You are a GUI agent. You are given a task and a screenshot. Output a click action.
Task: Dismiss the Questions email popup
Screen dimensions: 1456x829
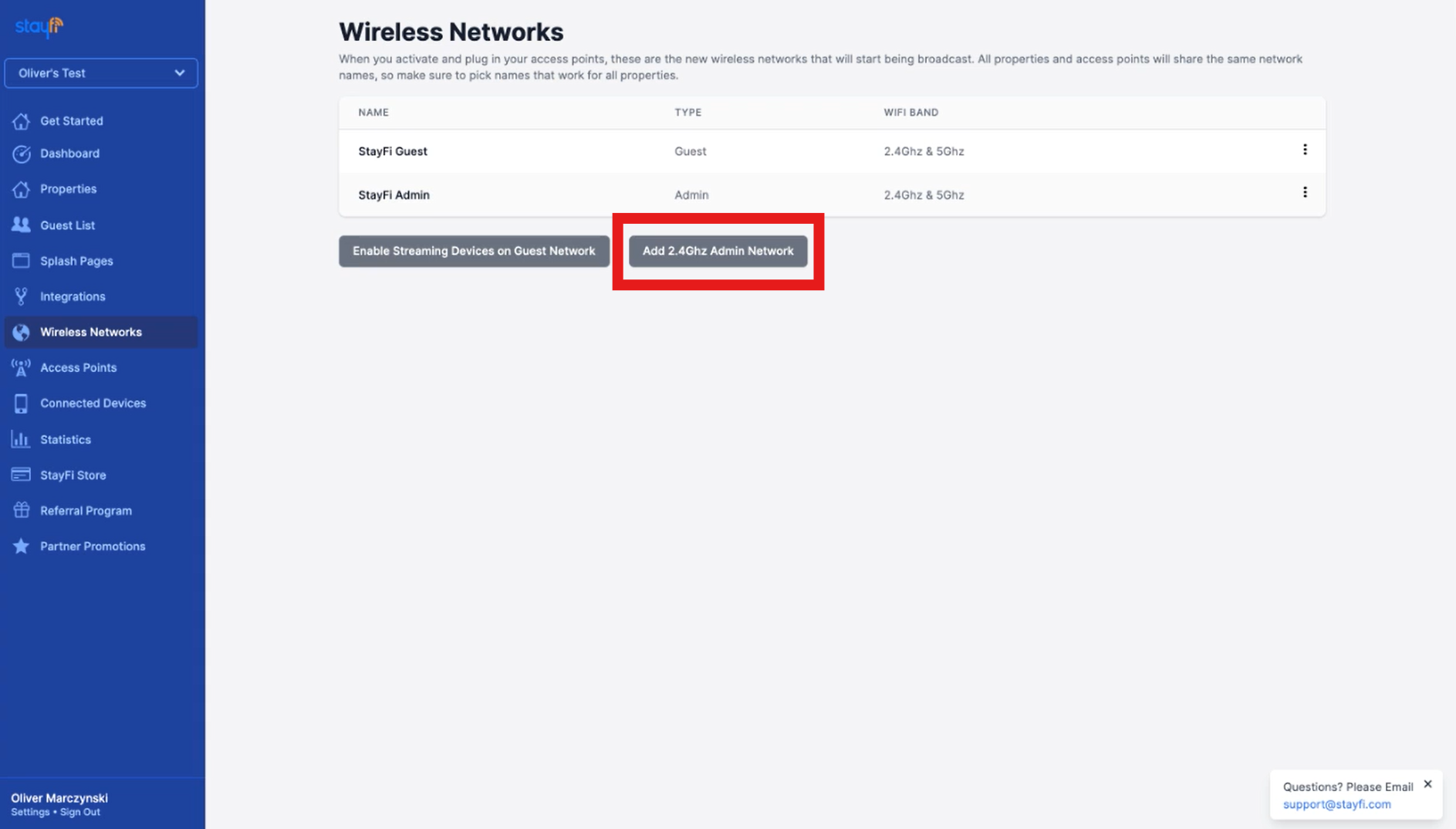1427,784
